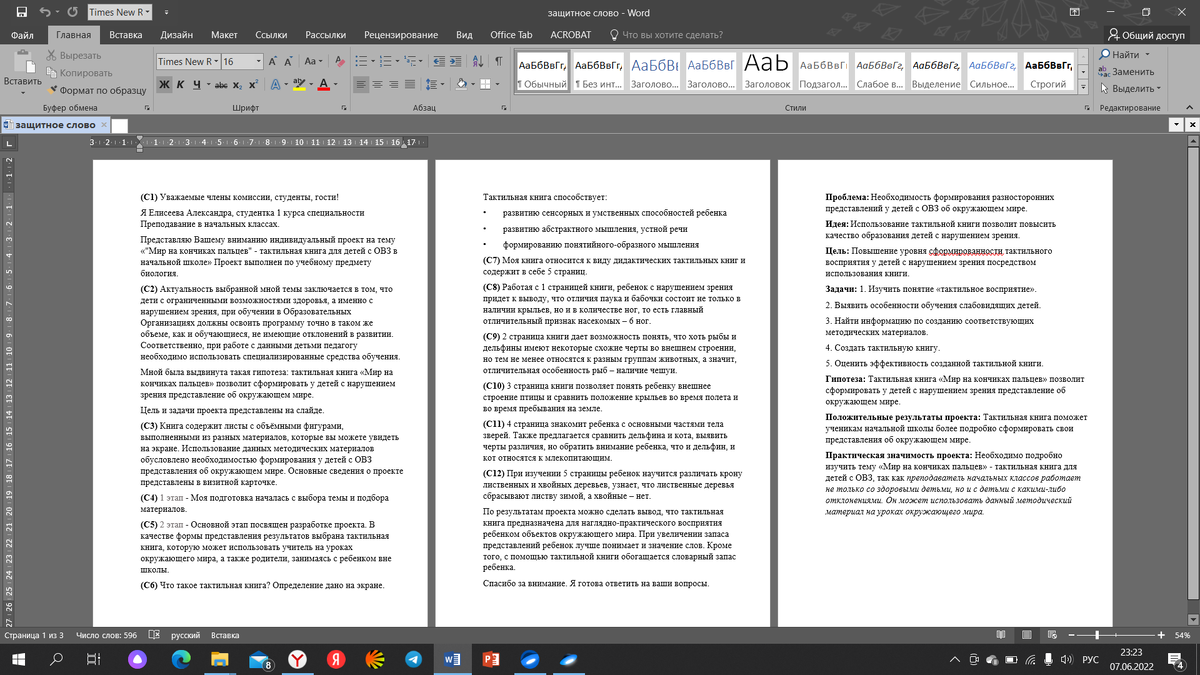Open the ribbon font name dropdown
Screen dimensions: 1200x675
215,61
